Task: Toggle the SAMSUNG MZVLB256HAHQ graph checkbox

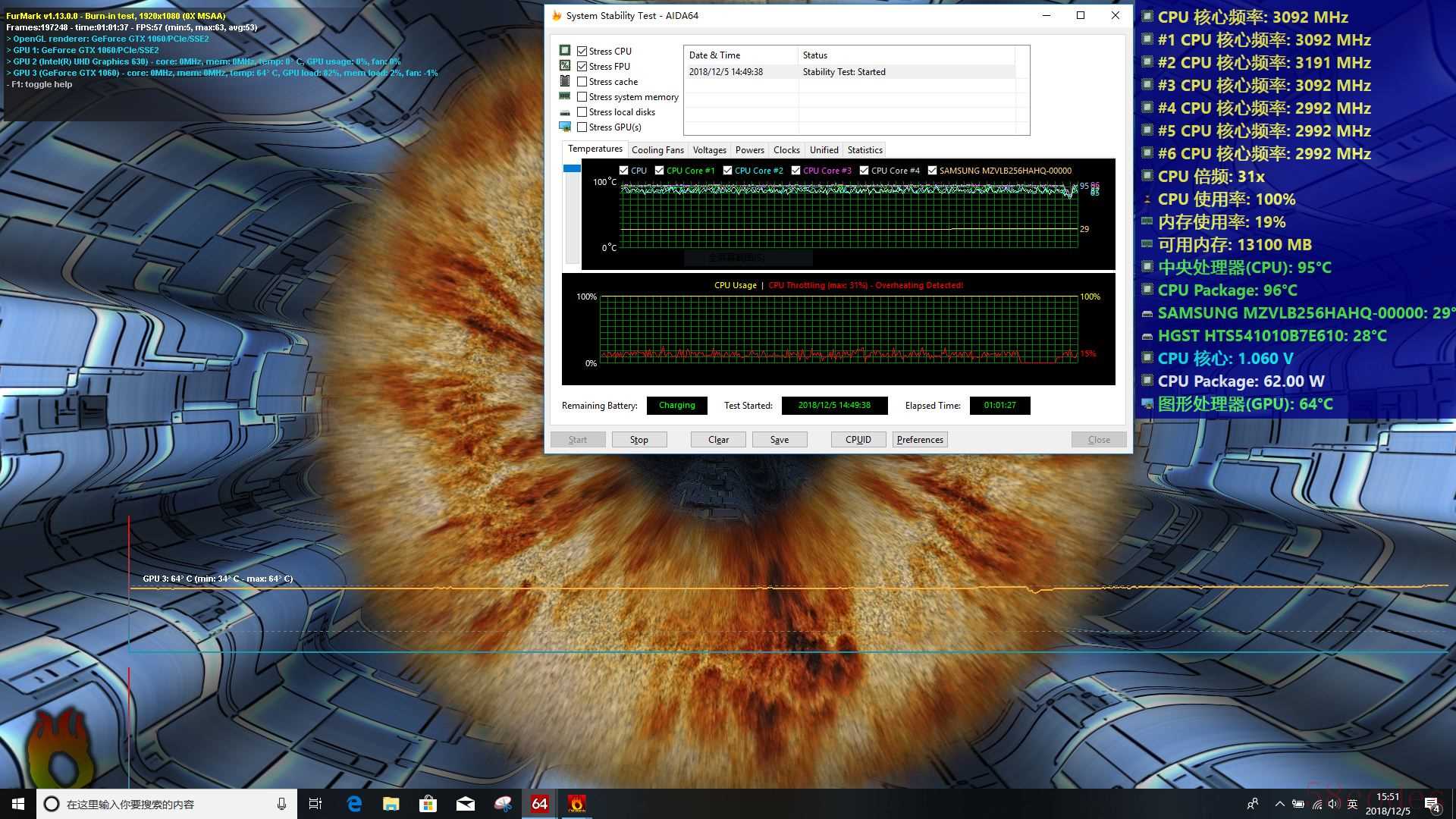Action: click(932, 171)
